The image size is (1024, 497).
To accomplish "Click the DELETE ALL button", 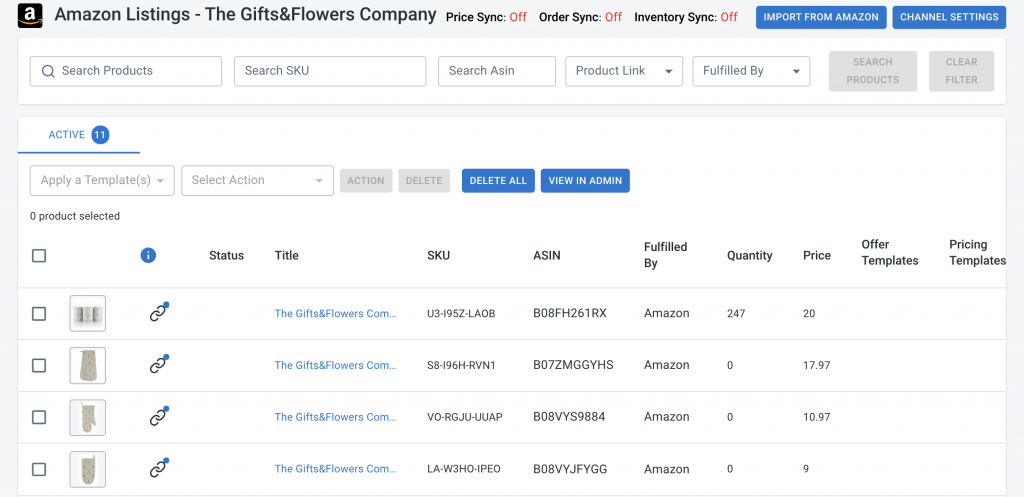I will click(498, 181).
